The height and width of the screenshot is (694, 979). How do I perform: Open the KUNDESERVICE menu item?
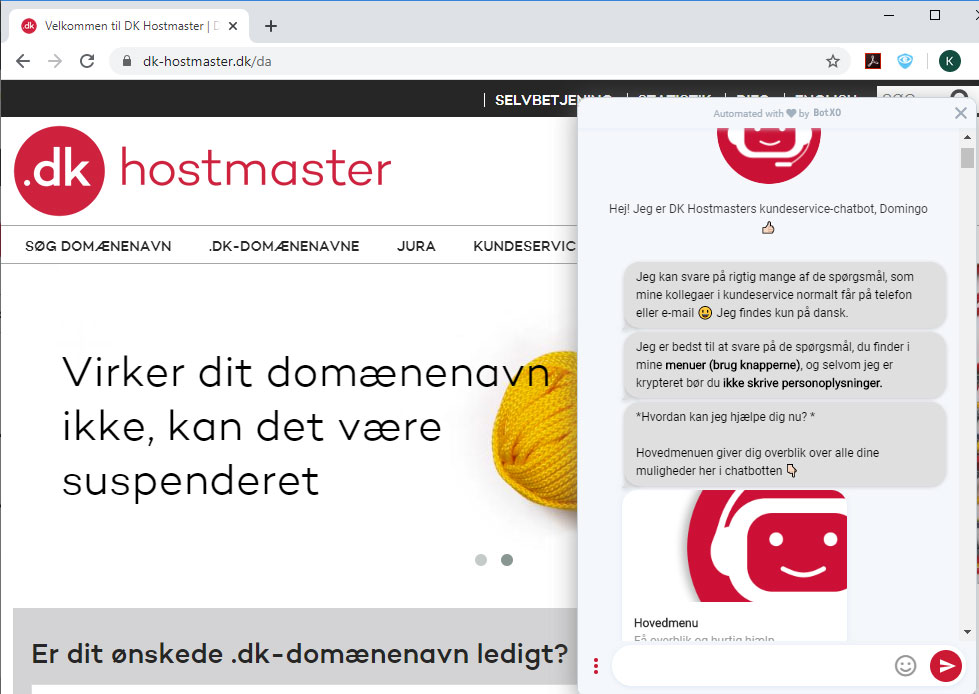pyautogui.click(x=524, y=246)
